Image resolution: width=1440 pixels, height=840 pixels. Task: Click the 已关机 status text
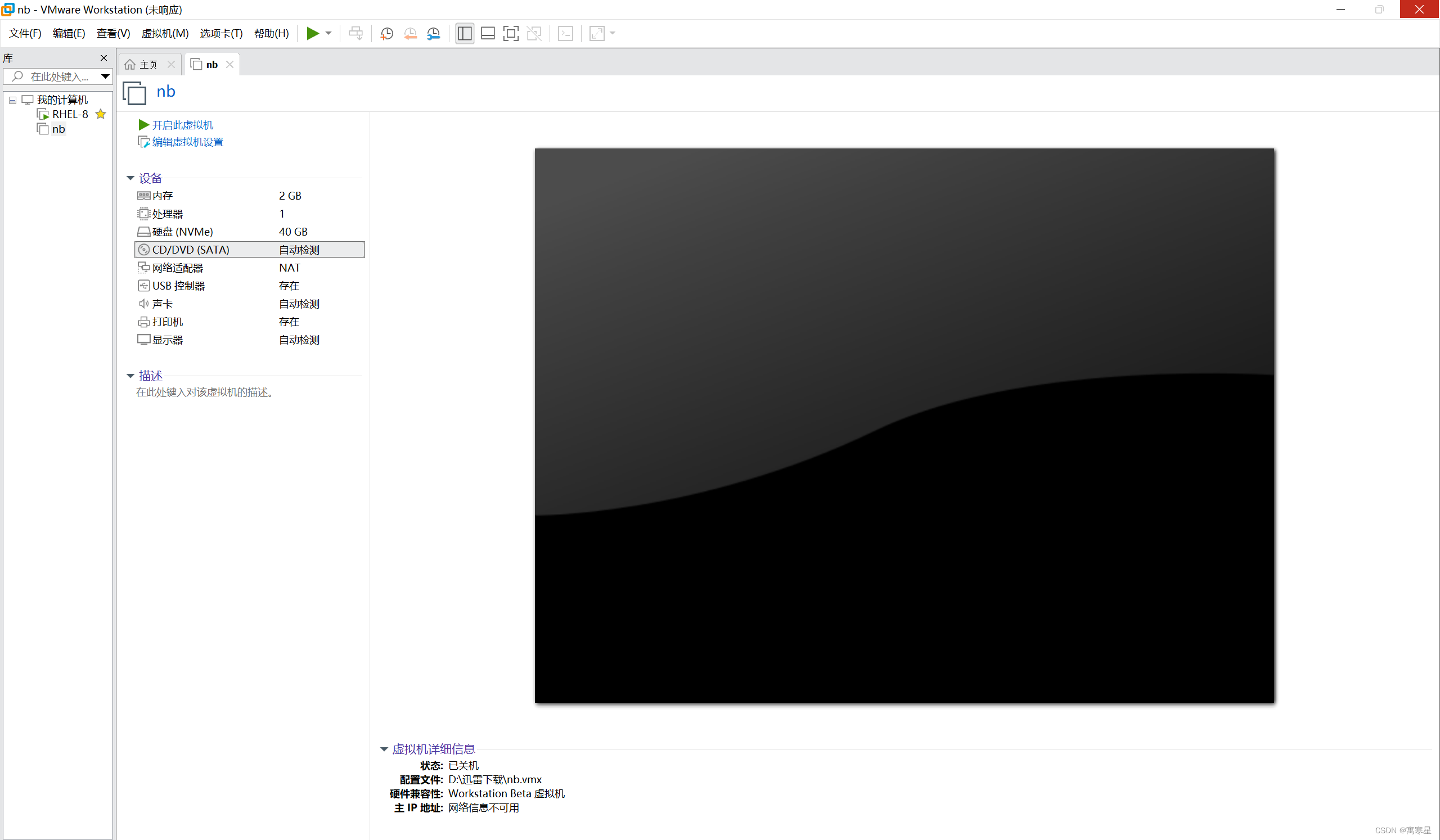[463, 766]
